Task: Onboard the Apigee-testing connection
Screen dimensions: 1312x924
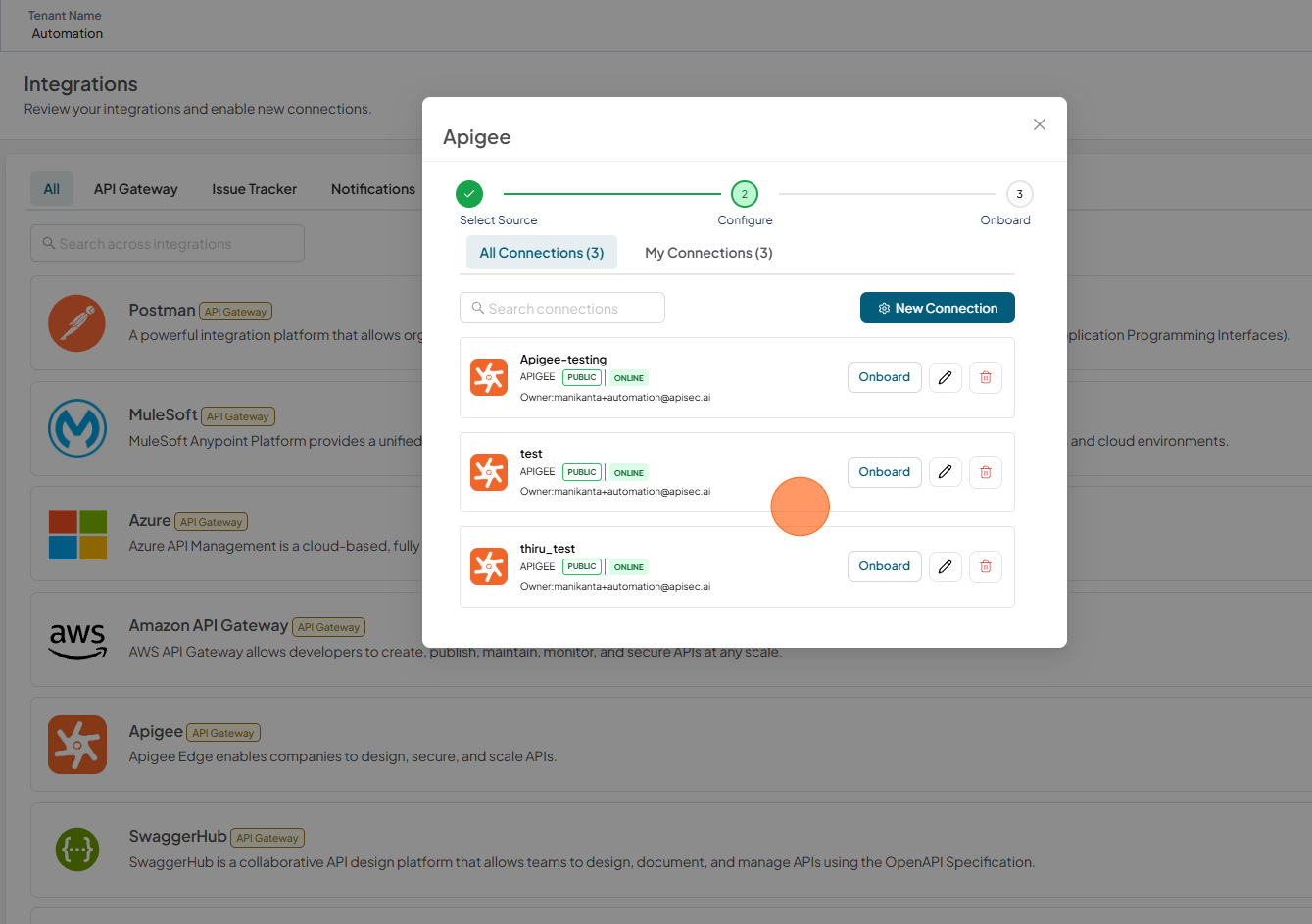Action: [x=885, y=377]
